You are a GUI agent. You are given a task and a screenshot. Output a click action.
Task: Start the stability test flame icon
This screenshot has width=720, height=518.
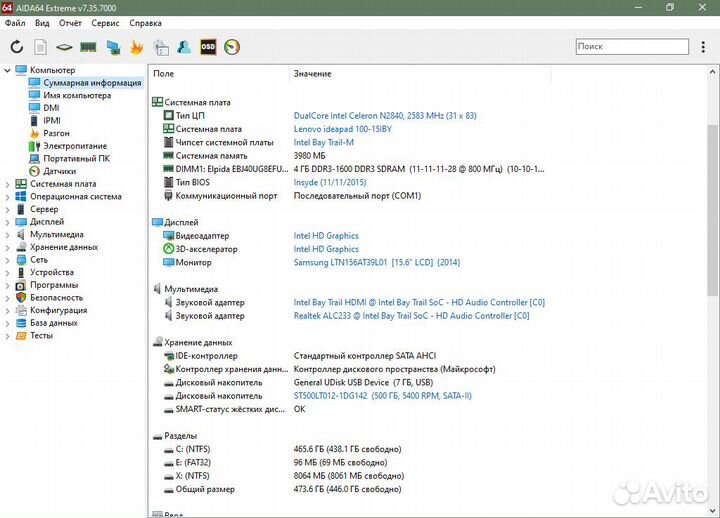pyautogui.click(x=137, y=47)
